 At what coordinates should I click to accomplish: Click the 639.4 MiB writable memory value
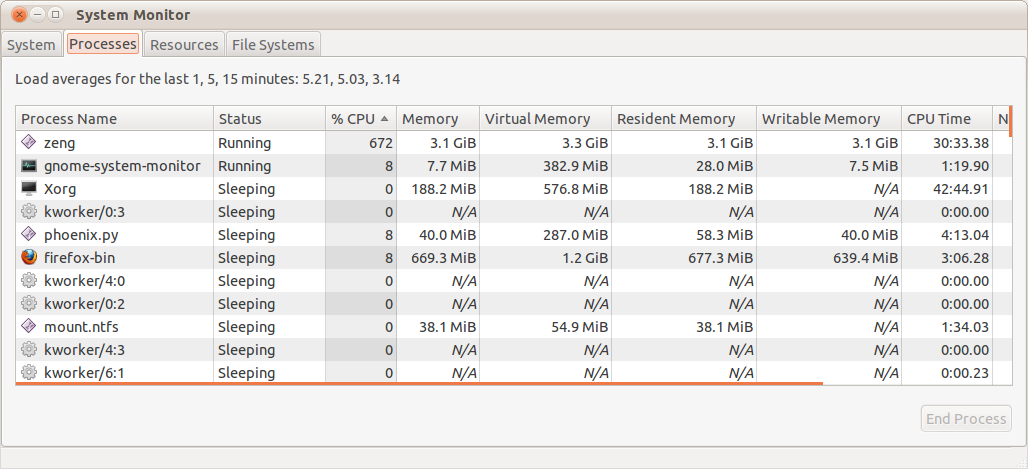(x=865, y=257)
